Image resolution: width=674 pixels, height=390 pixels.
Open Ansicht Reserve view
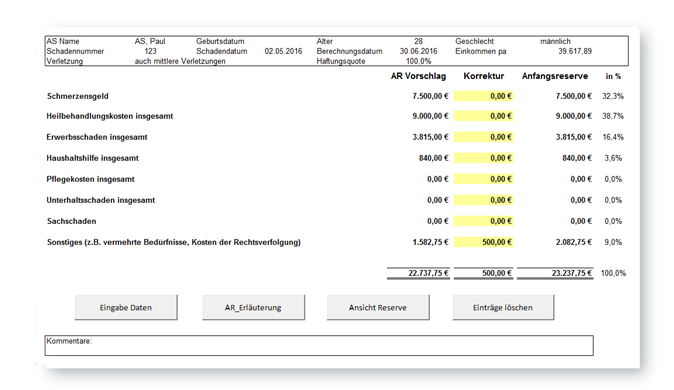378,307
